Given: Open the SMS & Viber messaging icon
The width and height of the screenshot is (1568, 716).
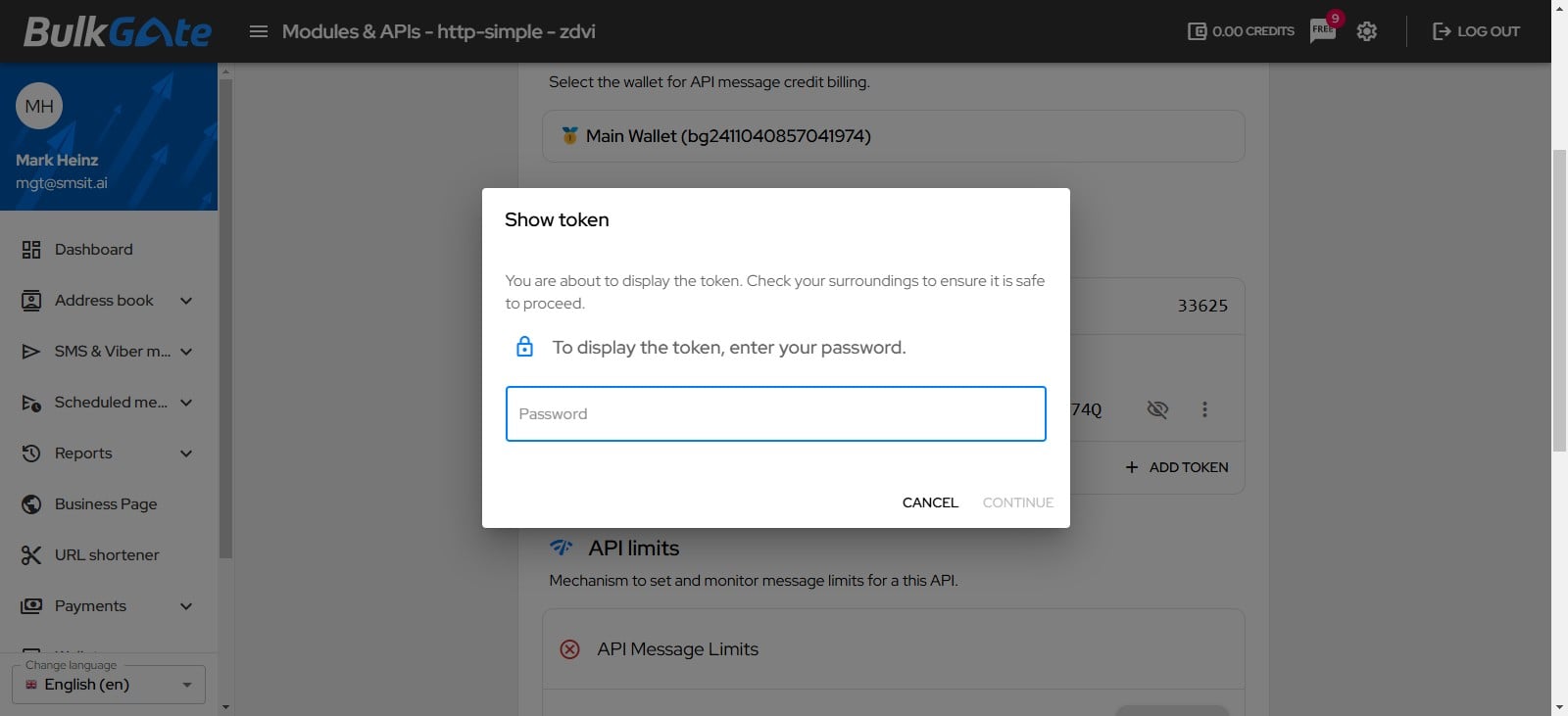Looking at the screenshot, I should pos(30,351).
